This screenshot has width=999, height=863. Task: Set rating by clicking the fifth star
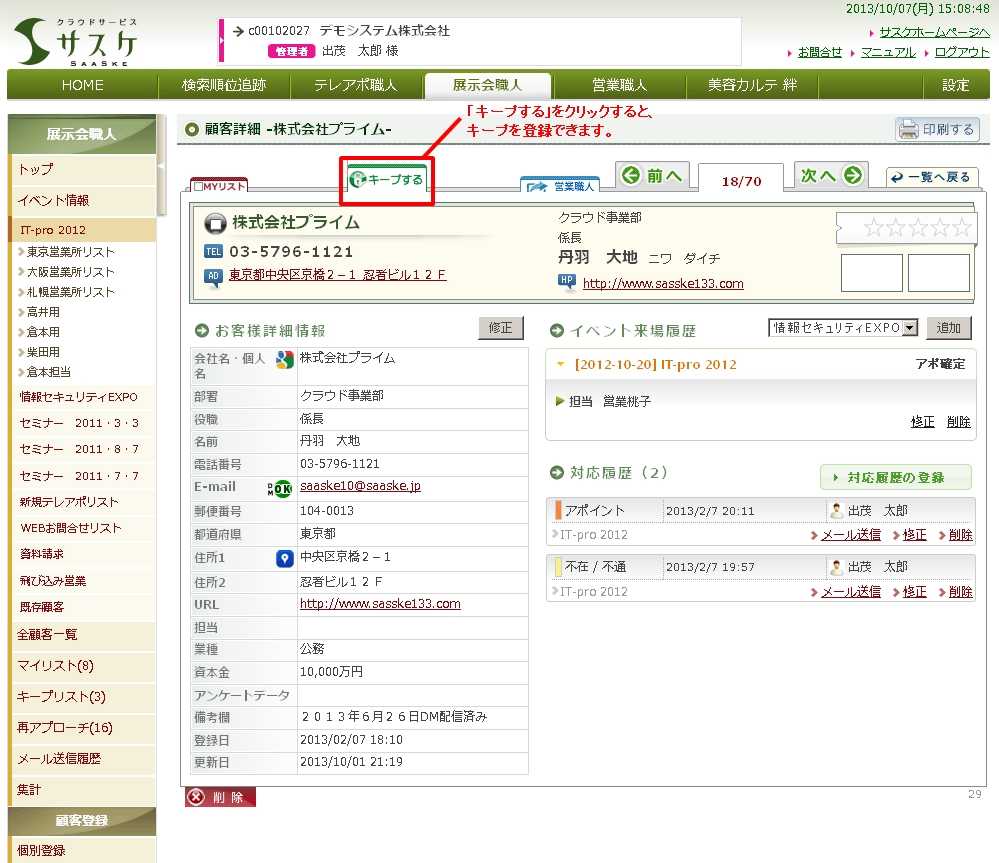click(961, 228)
